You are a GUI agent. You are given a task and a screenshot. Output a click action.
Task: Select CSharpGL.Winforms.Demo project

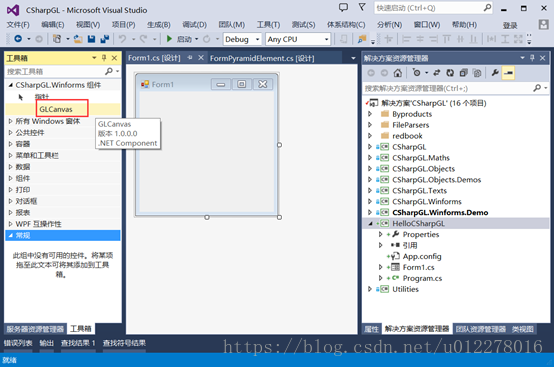440,212
